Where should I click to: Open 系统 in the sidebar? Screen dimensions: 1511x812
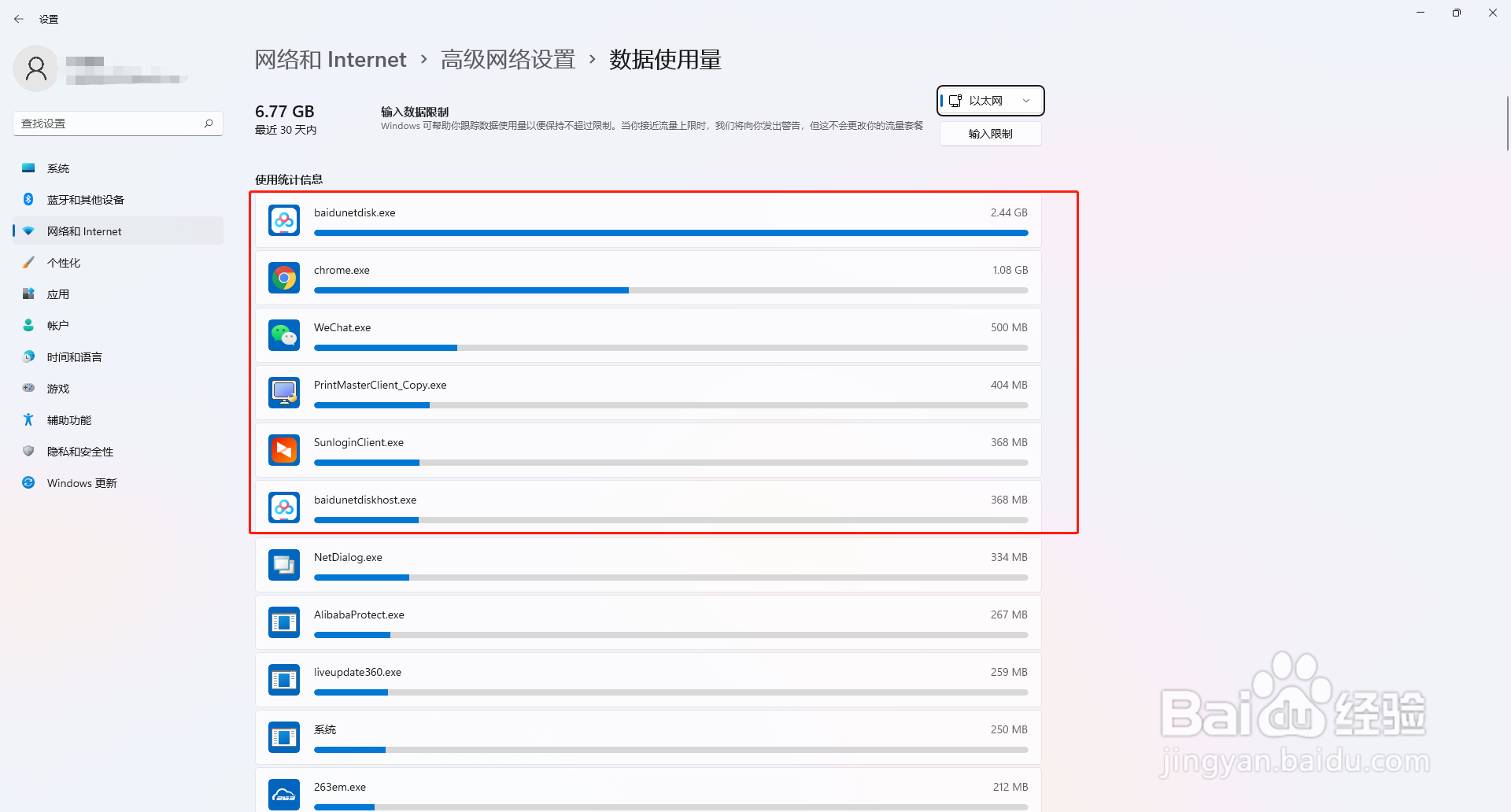tap(118, 168)
